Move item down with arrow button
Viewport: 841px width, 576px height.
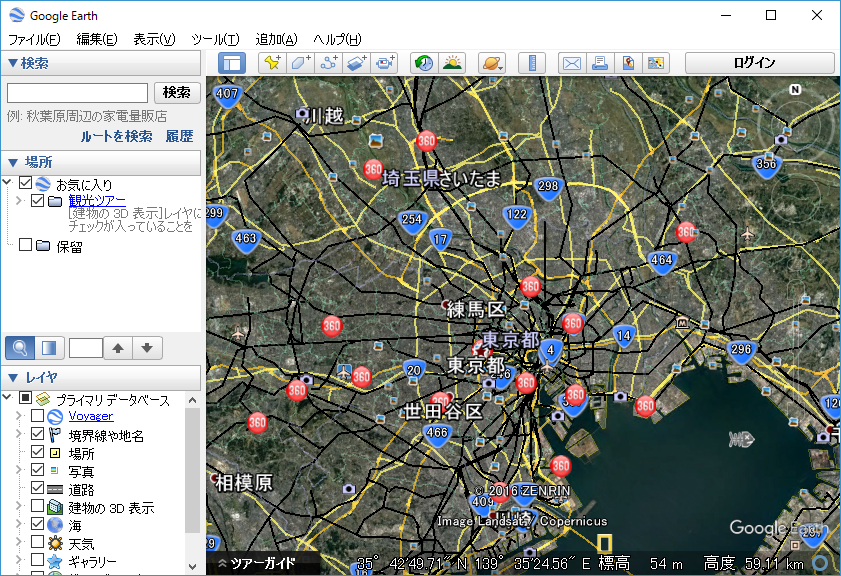[x=147, y=348]
